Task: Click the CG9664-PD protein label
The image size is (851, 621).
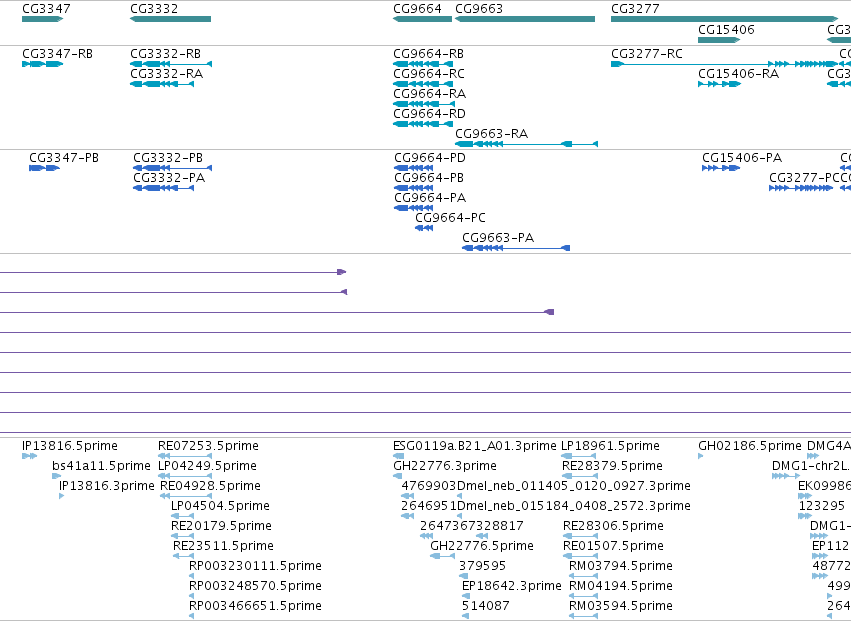Action: click(x=430, y=158)
